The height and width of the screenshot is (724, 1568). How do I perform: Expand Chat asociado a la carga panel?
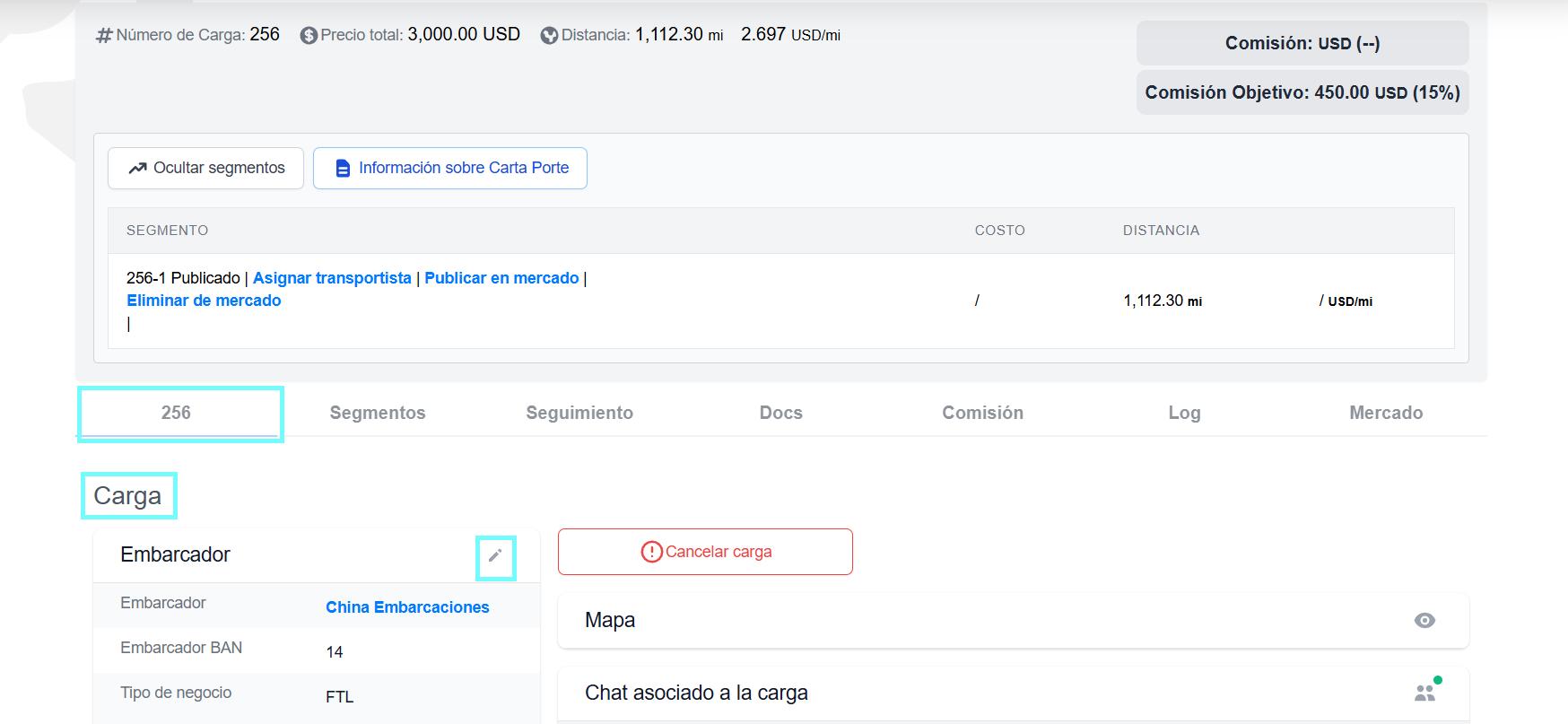coord(1014,693)
